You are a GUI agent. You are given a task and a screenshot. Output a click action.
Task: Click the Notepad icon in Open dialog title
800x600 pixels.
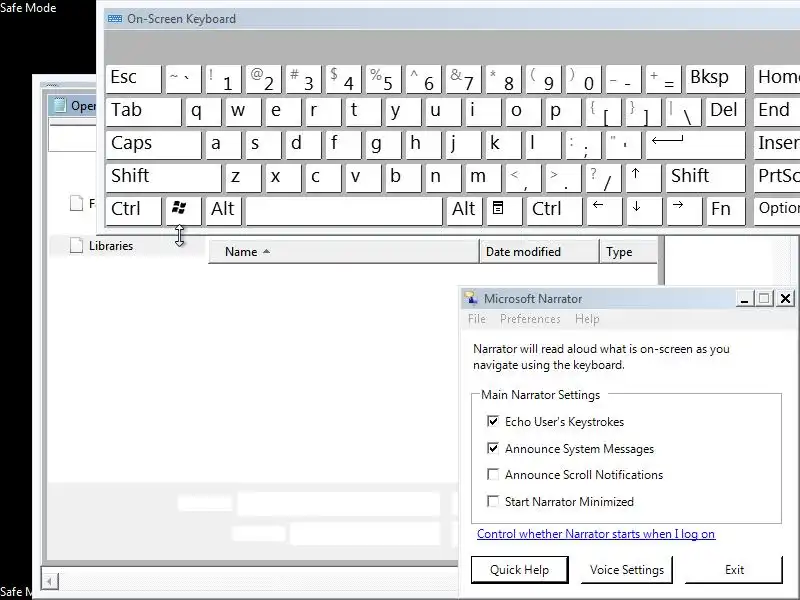60,105
